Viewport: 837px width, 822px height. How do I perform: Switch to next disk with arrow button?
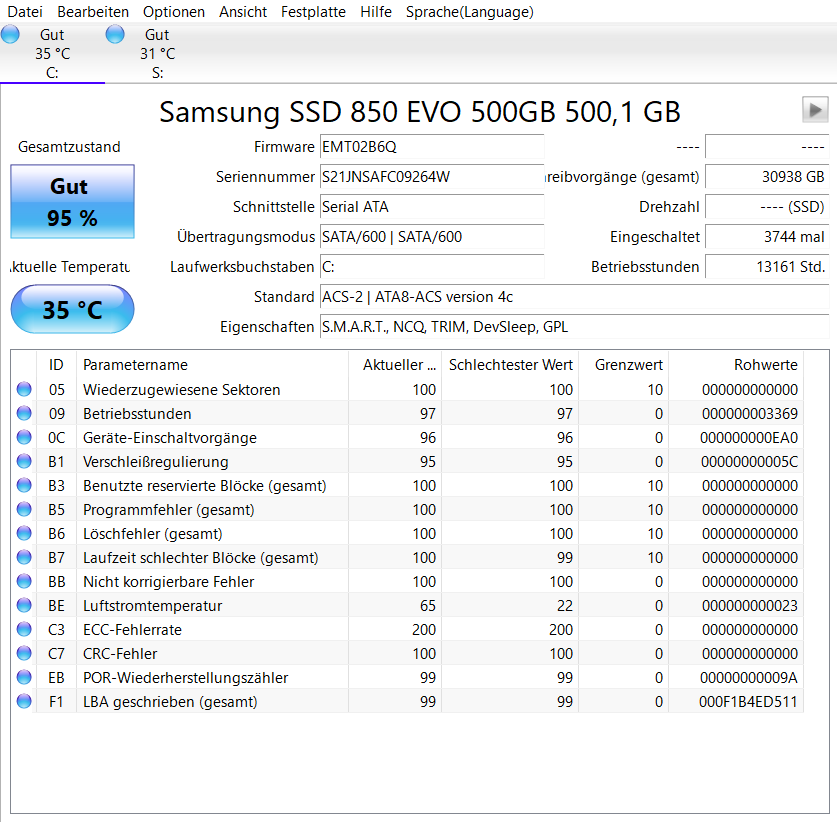tap(815, 110)
